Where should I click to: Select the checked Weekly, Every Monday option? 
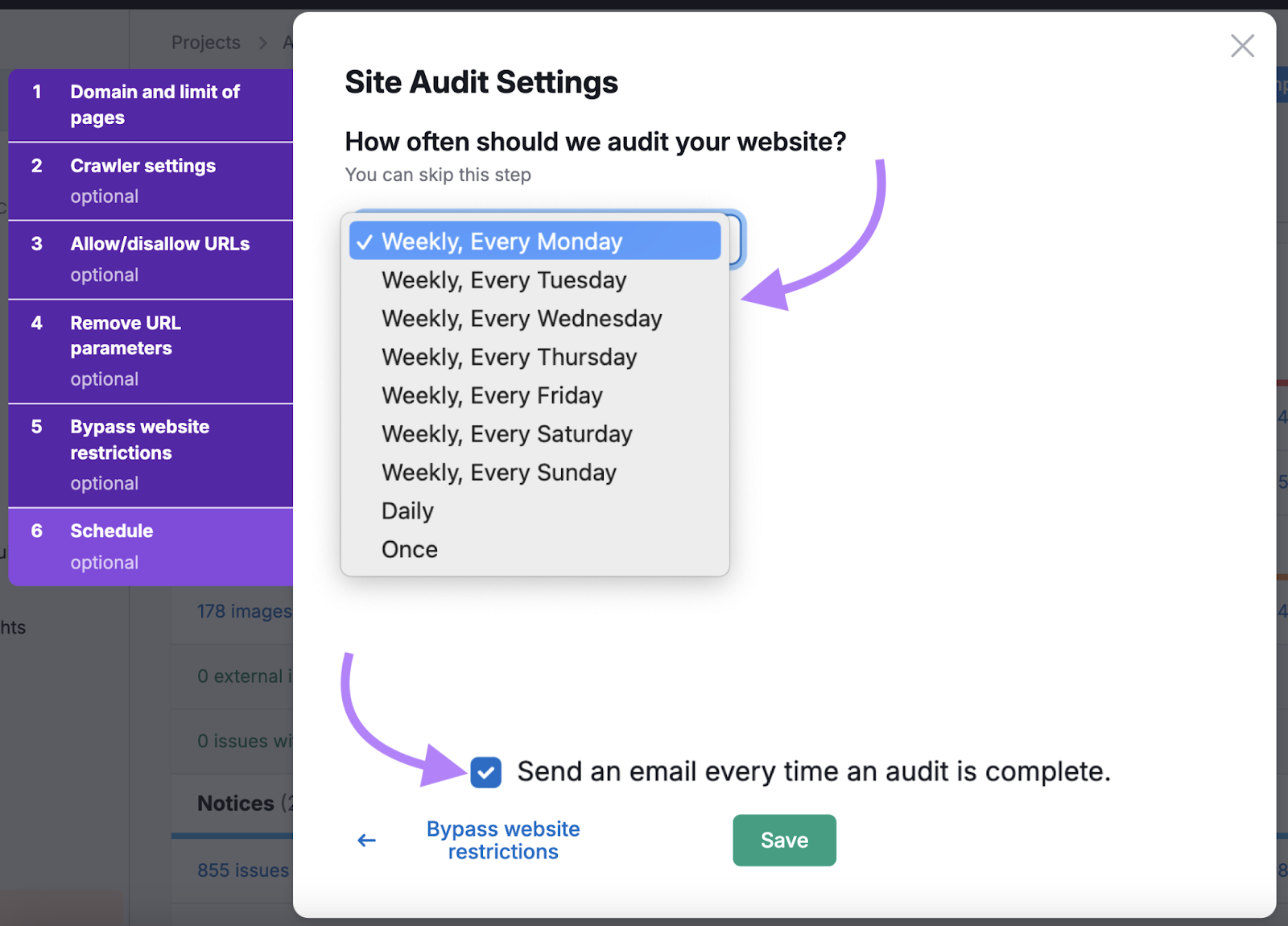(534, 240)
